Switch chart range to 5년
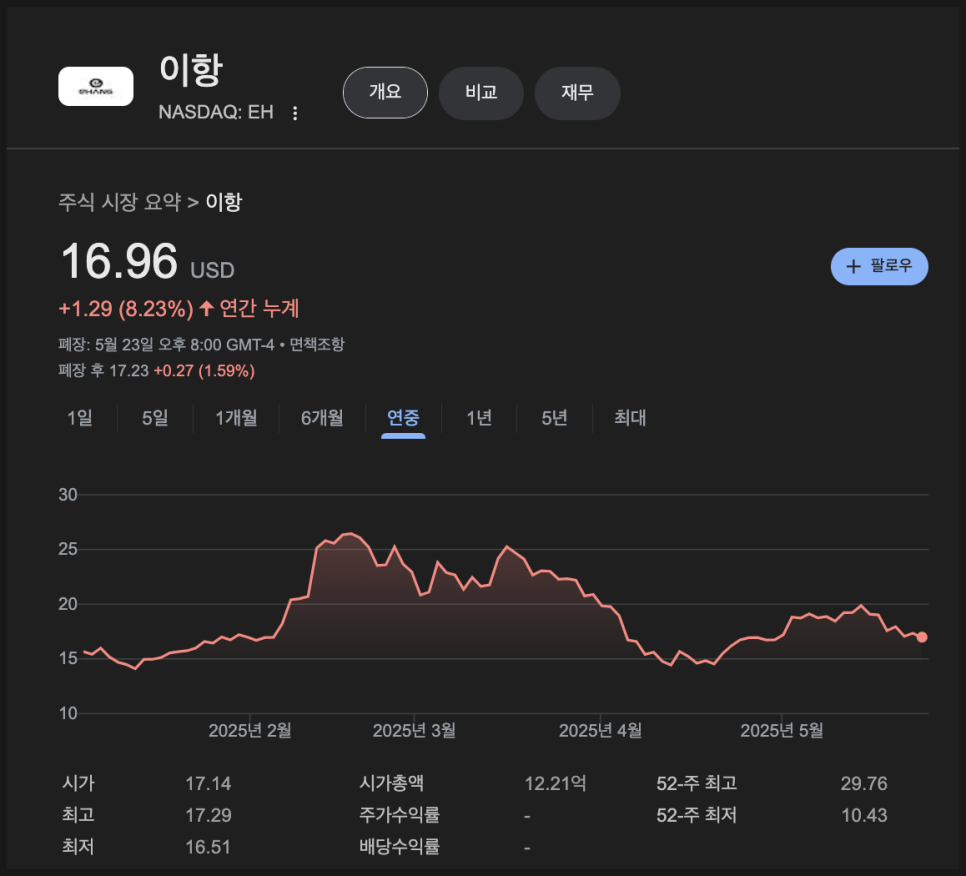 (x=554, y=418)
